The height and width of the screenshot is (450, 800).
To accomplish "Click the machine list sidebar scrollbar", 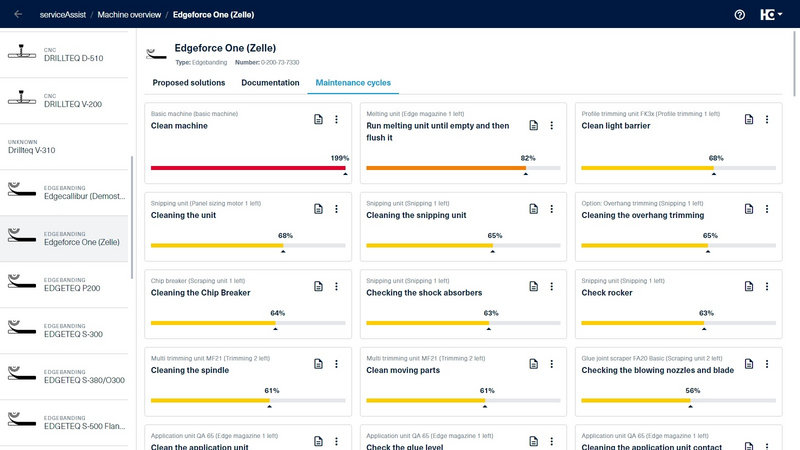I will pos(132,210).
